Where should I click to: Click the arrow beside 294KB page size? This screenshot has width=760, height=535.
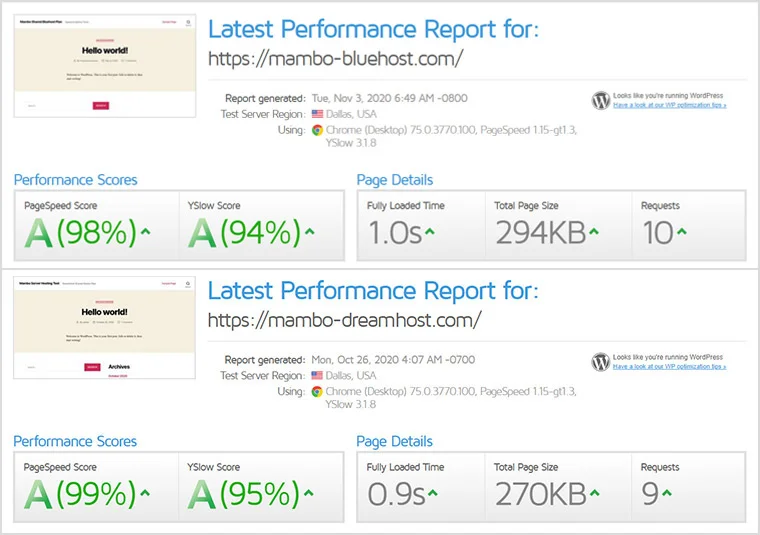click(594, 232)
